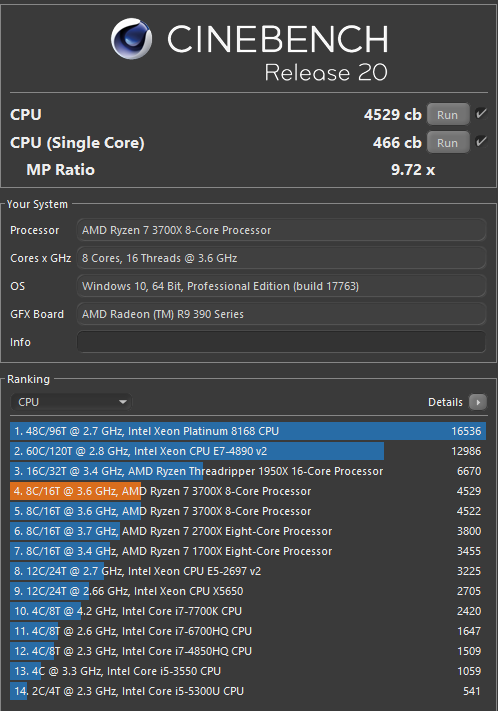Toggle the CPU test checkbox

(481, 114)
